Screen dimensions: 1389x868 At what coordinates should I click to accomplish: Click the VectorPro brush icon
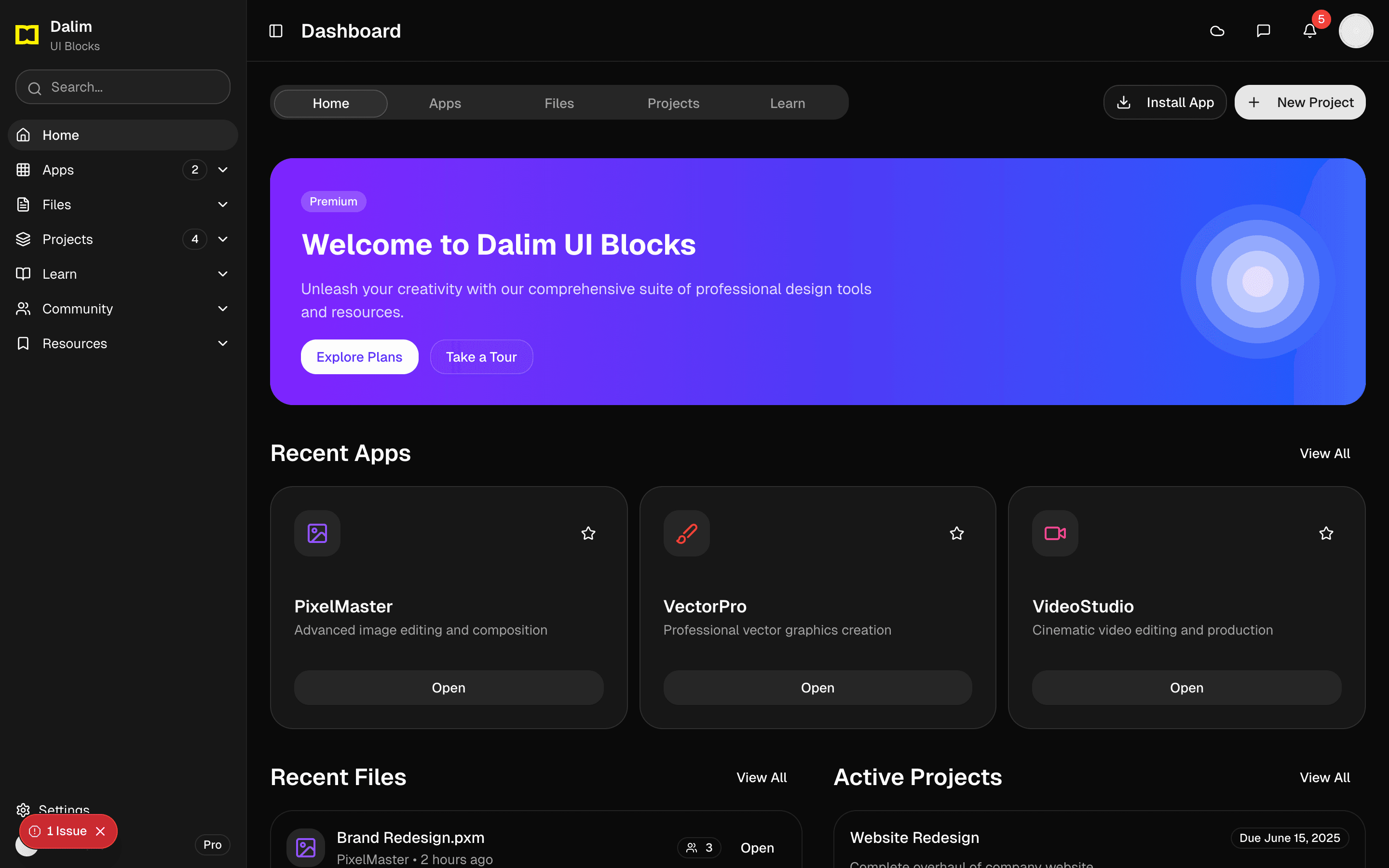[x=686, y=533]
